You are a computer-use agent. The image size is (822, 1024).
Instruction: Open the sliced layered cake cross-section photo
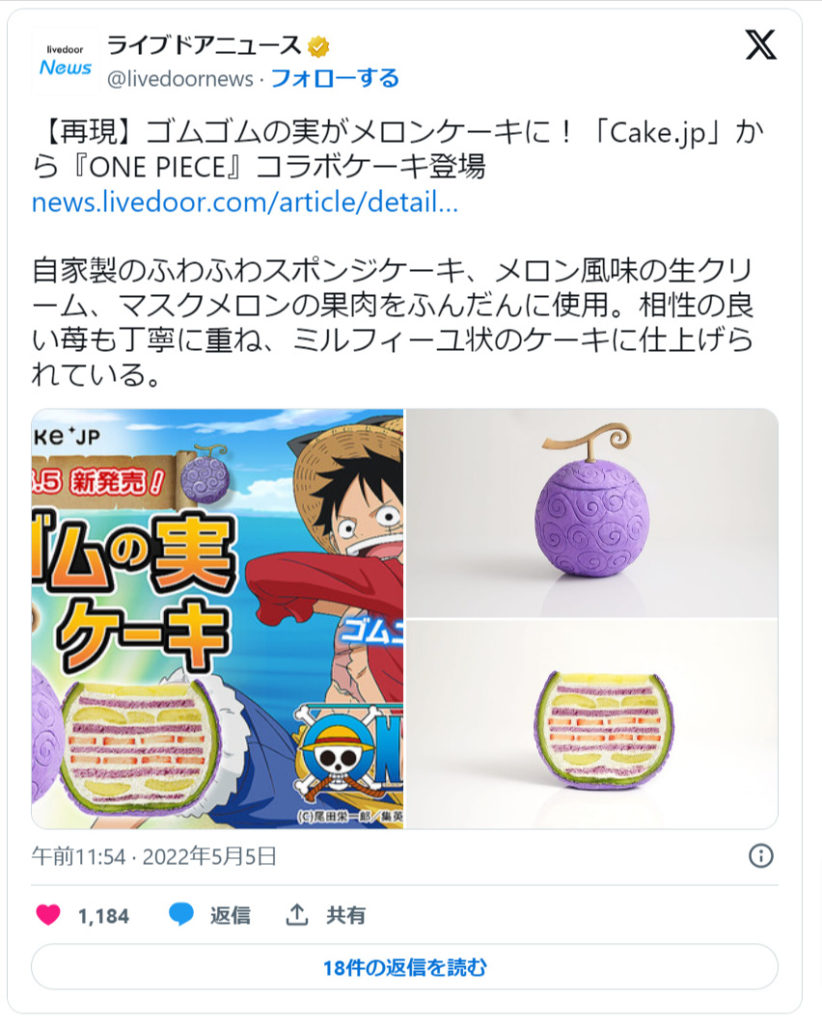pyautogui.click(x=592, y=724)
